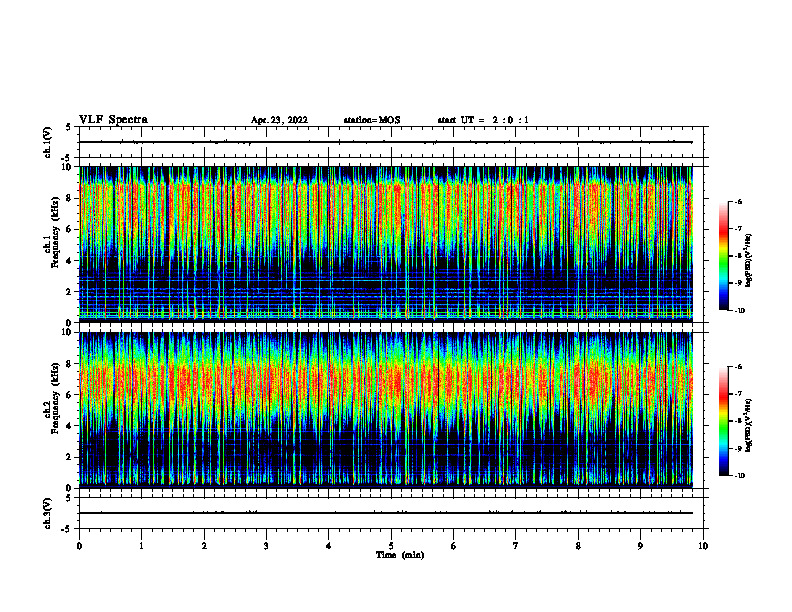Select the ch.2 "Frequency (kHz)" axis label
This screenshot has width=792, height=612.
click(55, 398)
